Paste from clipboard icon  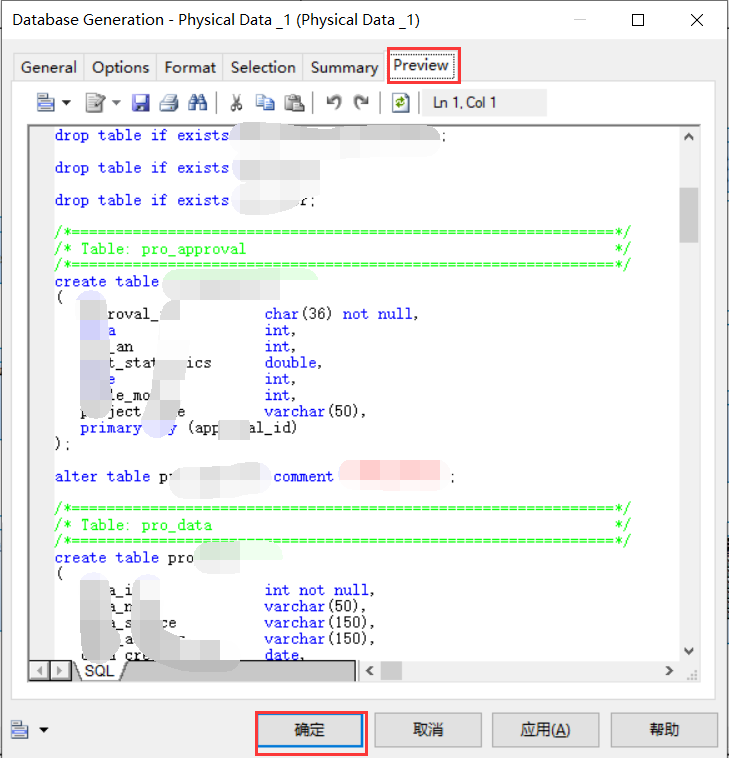pos(294,102)
